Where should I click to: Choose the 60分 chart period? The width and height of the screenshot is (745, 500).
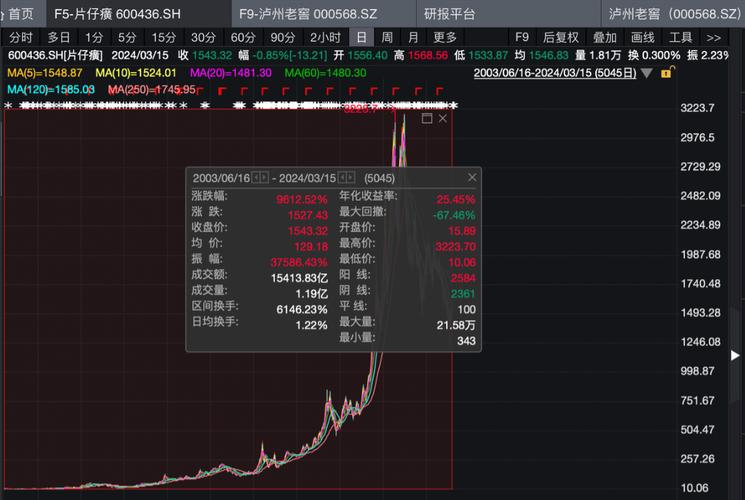point(243,38)
